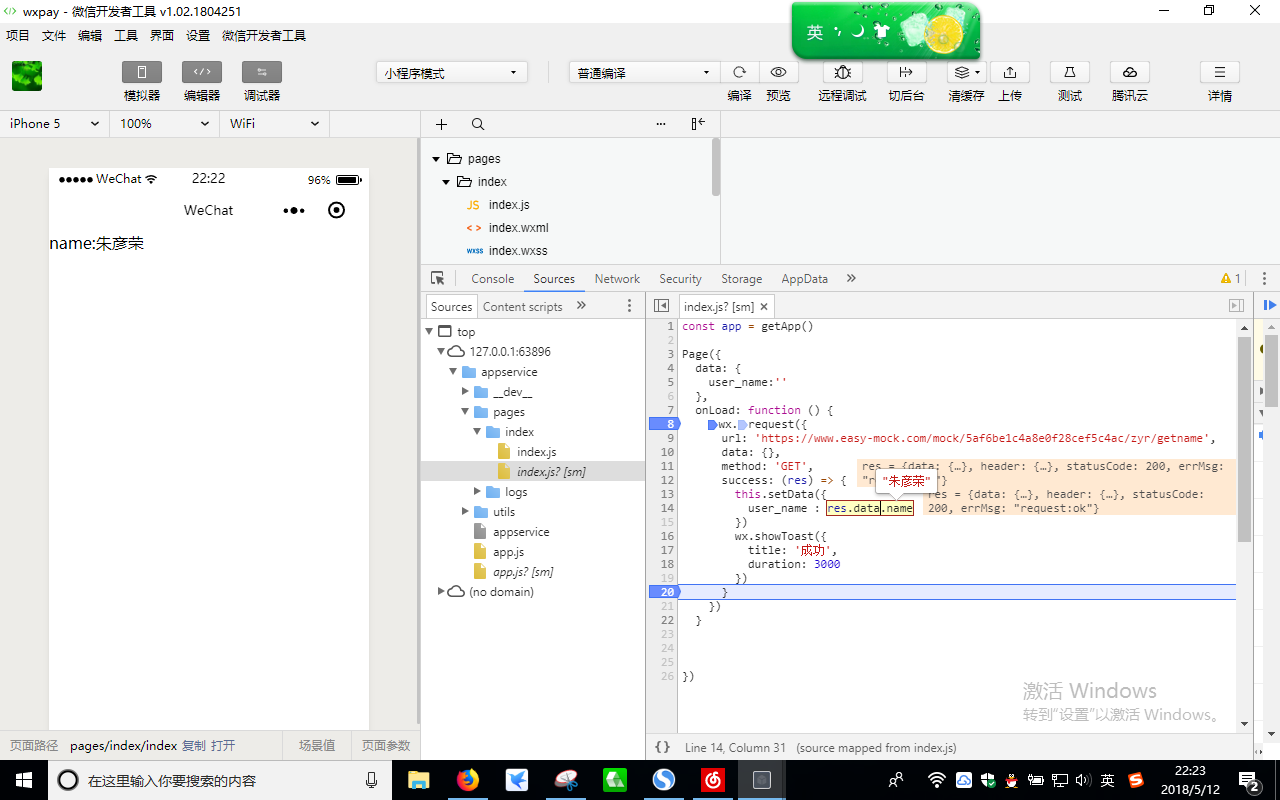Open Firefox from the taskbar

tap(468, 780)
